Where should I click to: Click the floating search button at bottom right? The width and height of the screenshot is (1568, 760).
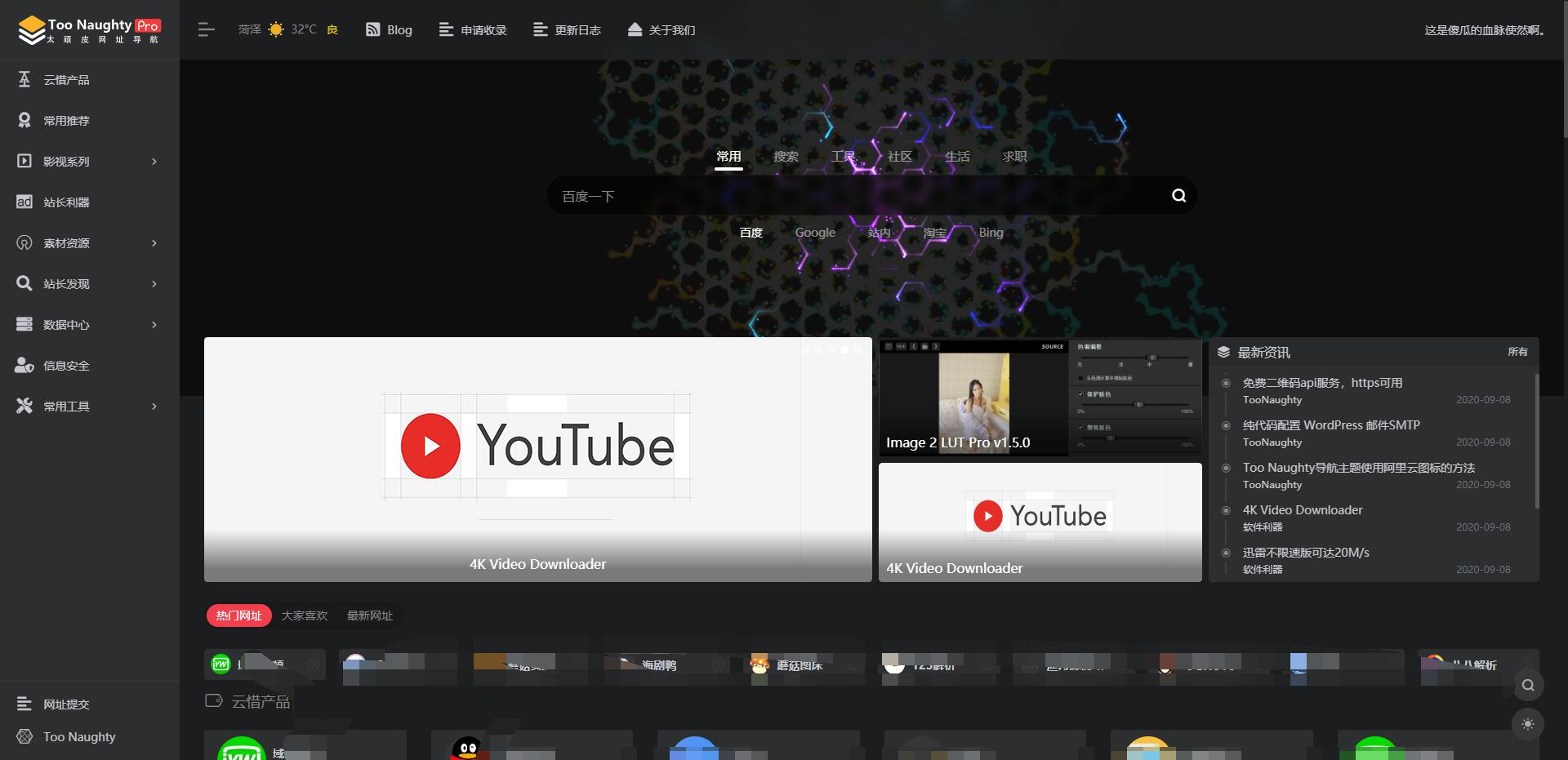pyautogui.click(x=1528, y=685)
